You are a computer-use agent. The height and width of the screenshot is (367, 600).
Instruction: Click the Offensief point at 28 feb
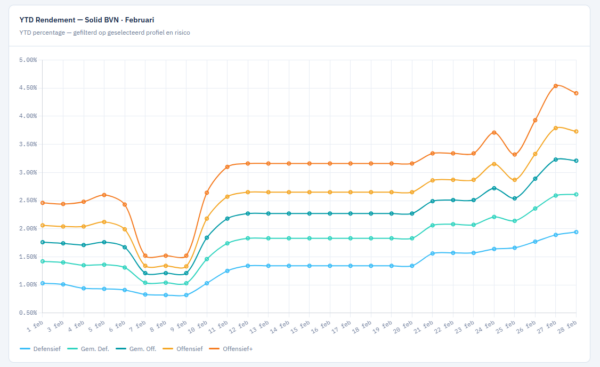[576, 131]
